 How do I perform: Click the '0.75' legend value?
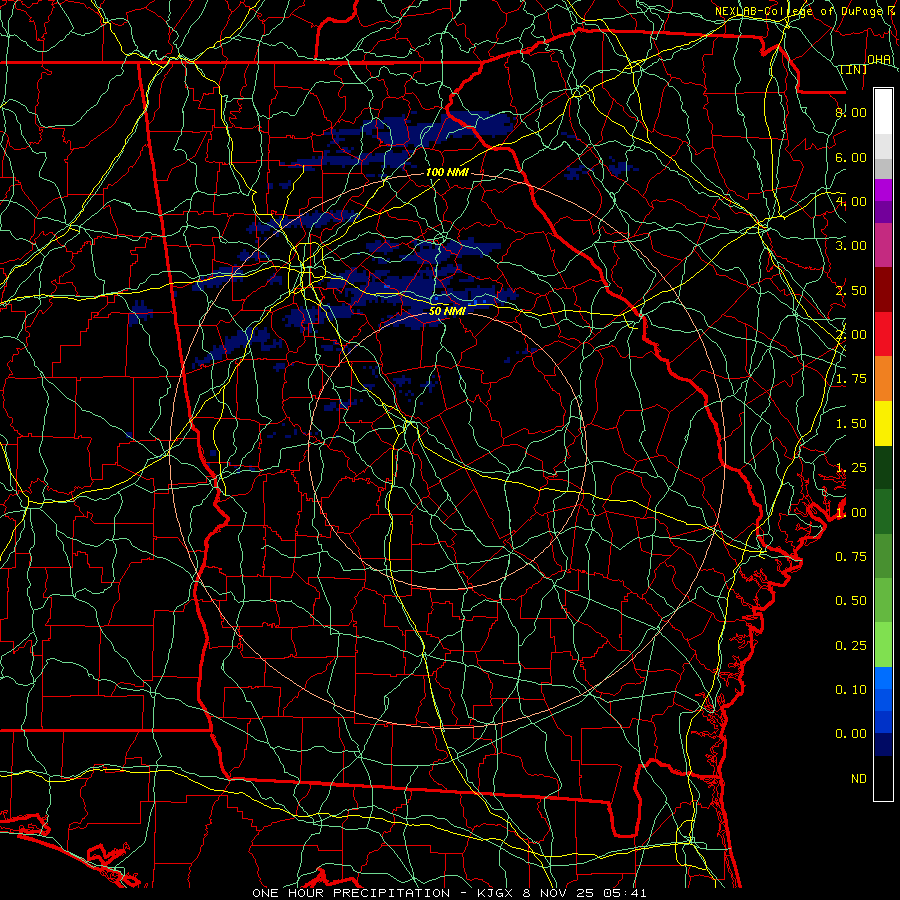tap(851, 557)
